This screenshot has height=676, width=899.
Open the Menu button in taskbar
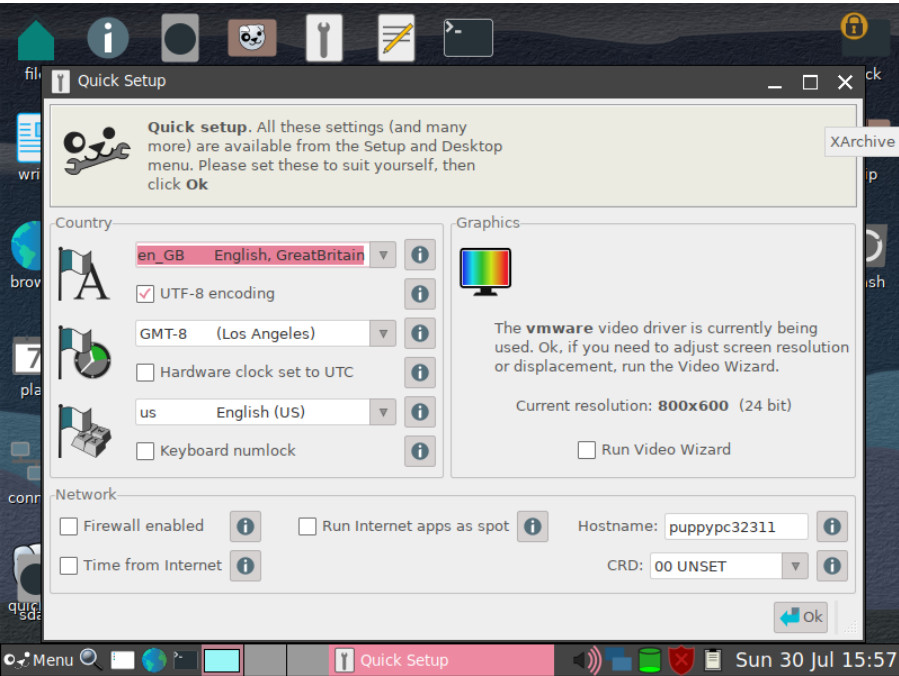pos(39,660)
